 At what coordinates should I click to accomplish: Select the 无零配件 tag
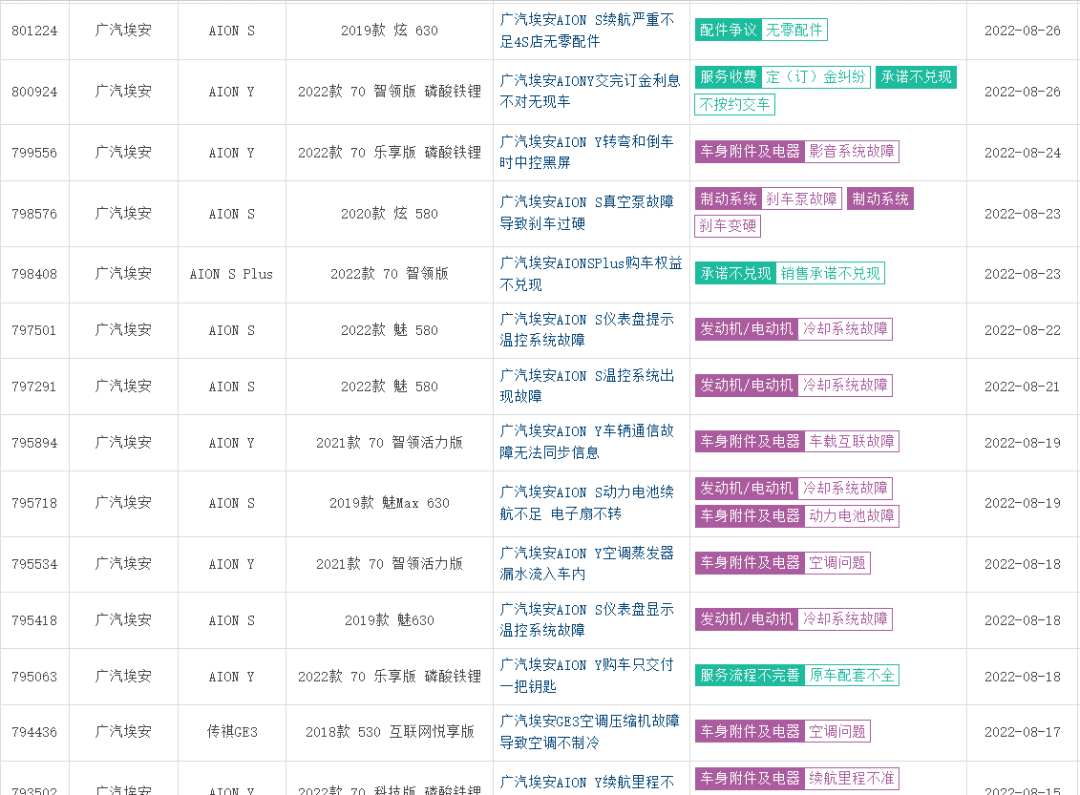point(794,30)
